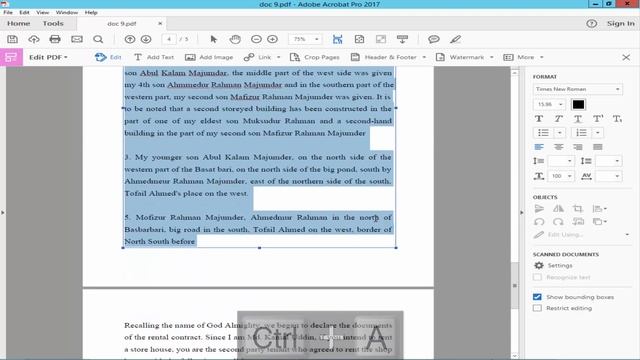Expand the Watermark dropdown
Screen dimensions: 640x360
[491, 57]
